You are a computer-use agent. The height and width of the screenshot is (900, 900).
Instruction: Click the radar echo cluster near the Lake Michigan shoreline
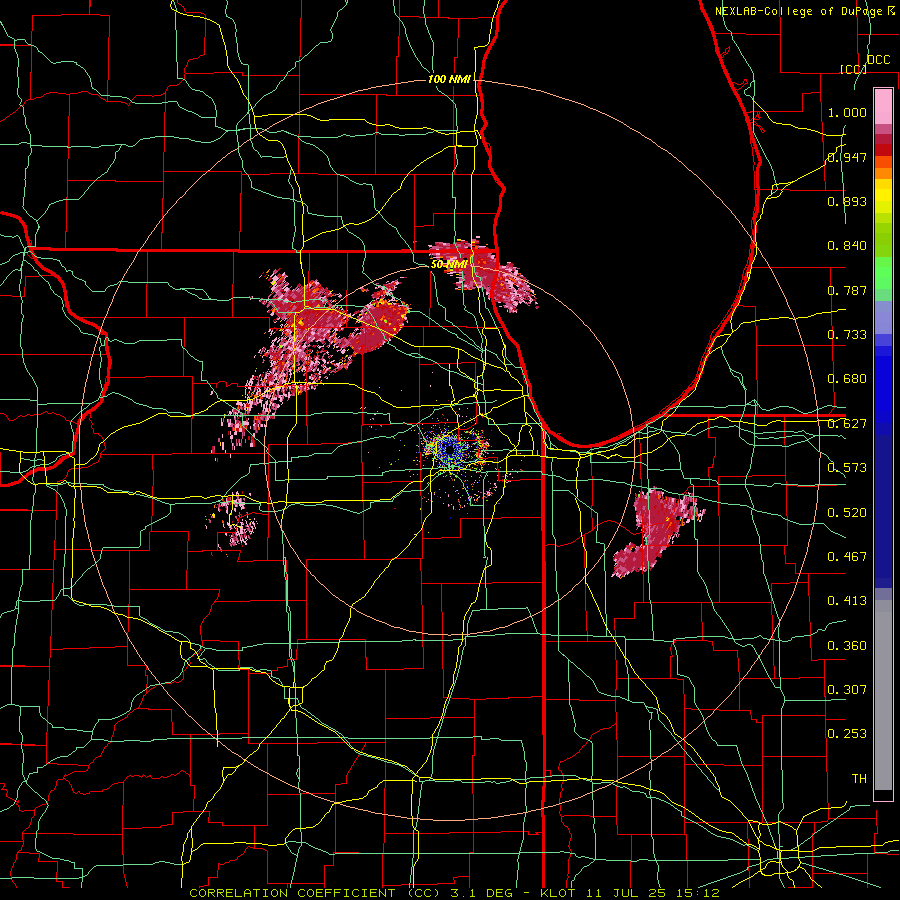(x=483, y=274)
